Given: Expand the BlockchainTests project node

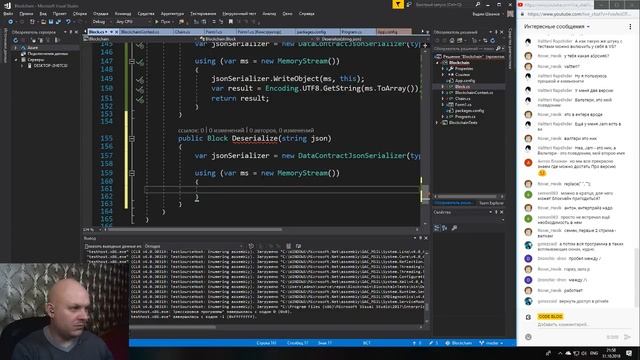Looking at the screenshot, I should 437,123.
